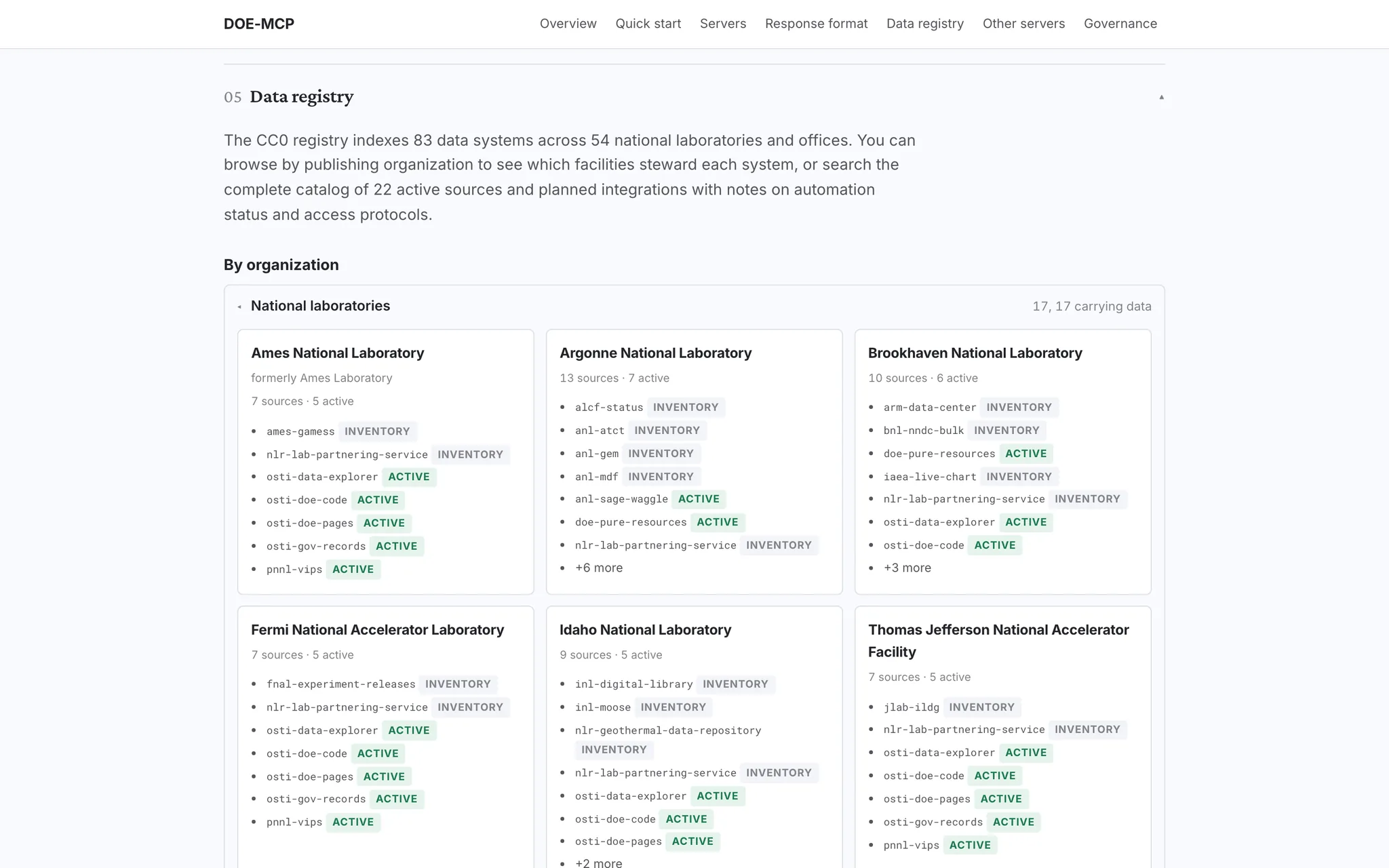
Task: Open the Servers nav link
Action: point(723,24)
